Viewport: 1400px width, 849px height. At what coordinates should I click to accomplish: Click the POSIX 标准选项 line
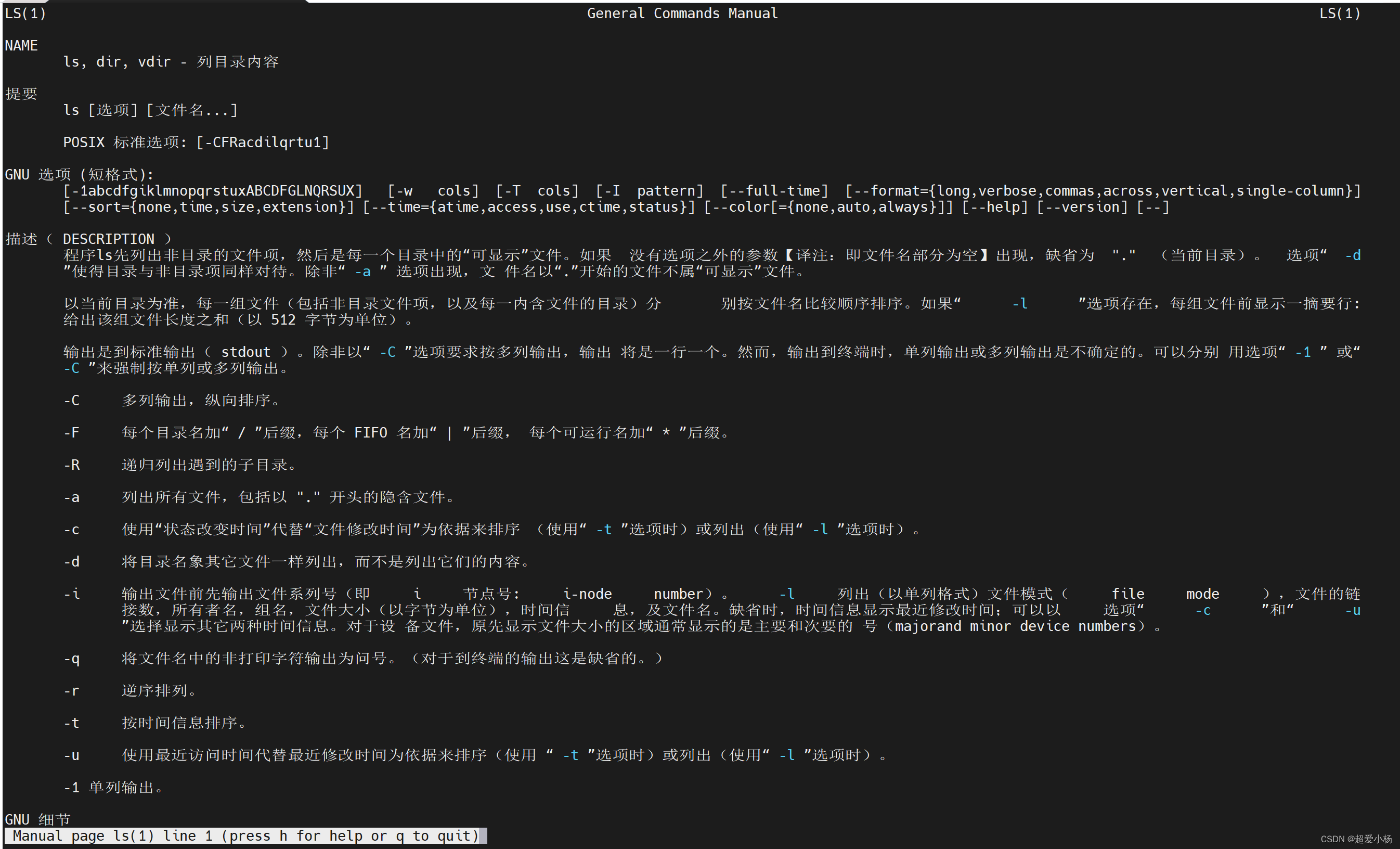point(196,142)
